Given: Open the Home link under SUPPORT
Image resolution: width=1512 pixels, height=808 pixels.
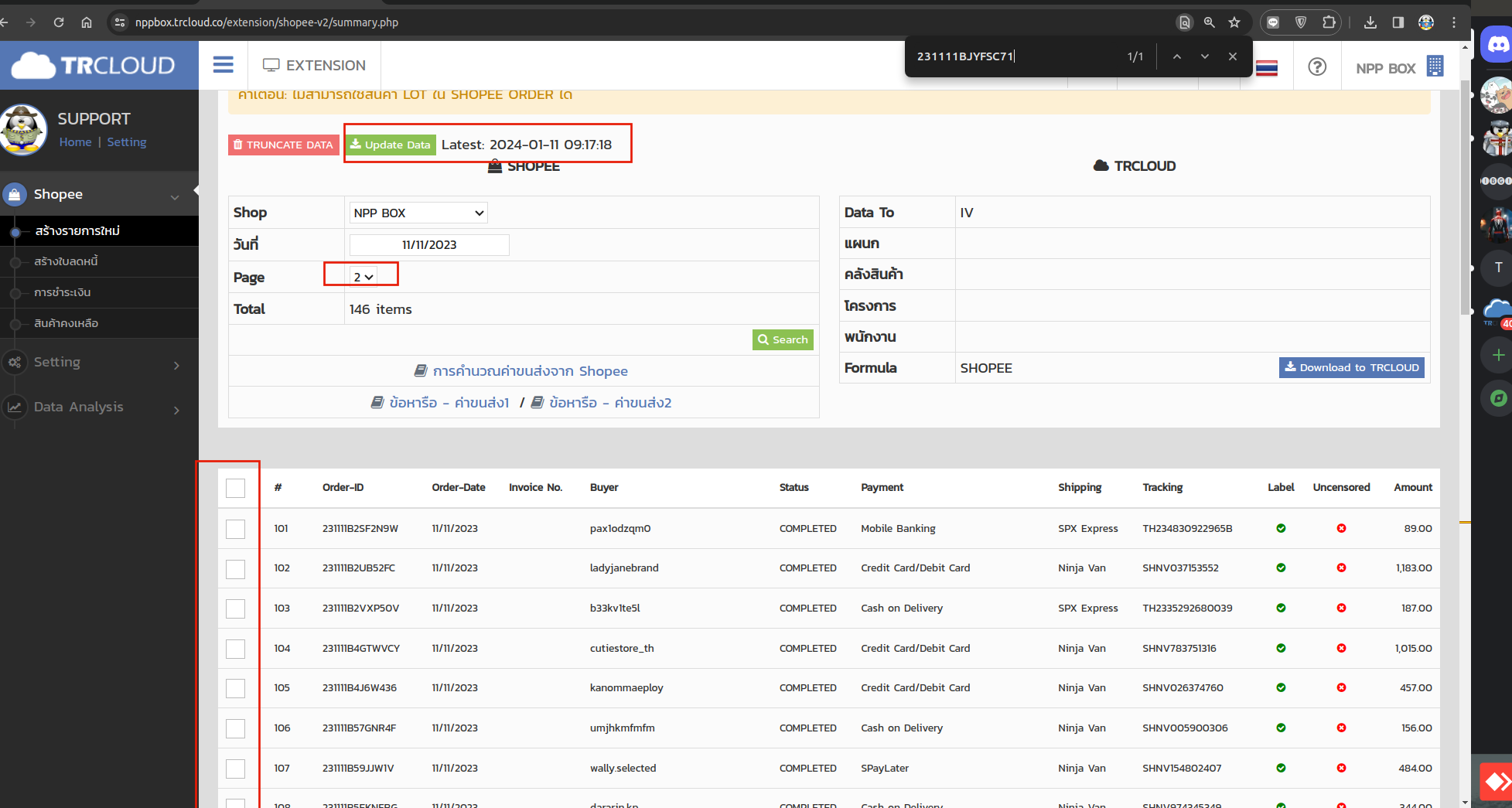Looking at the screenshot, I should tap(75, 142).
